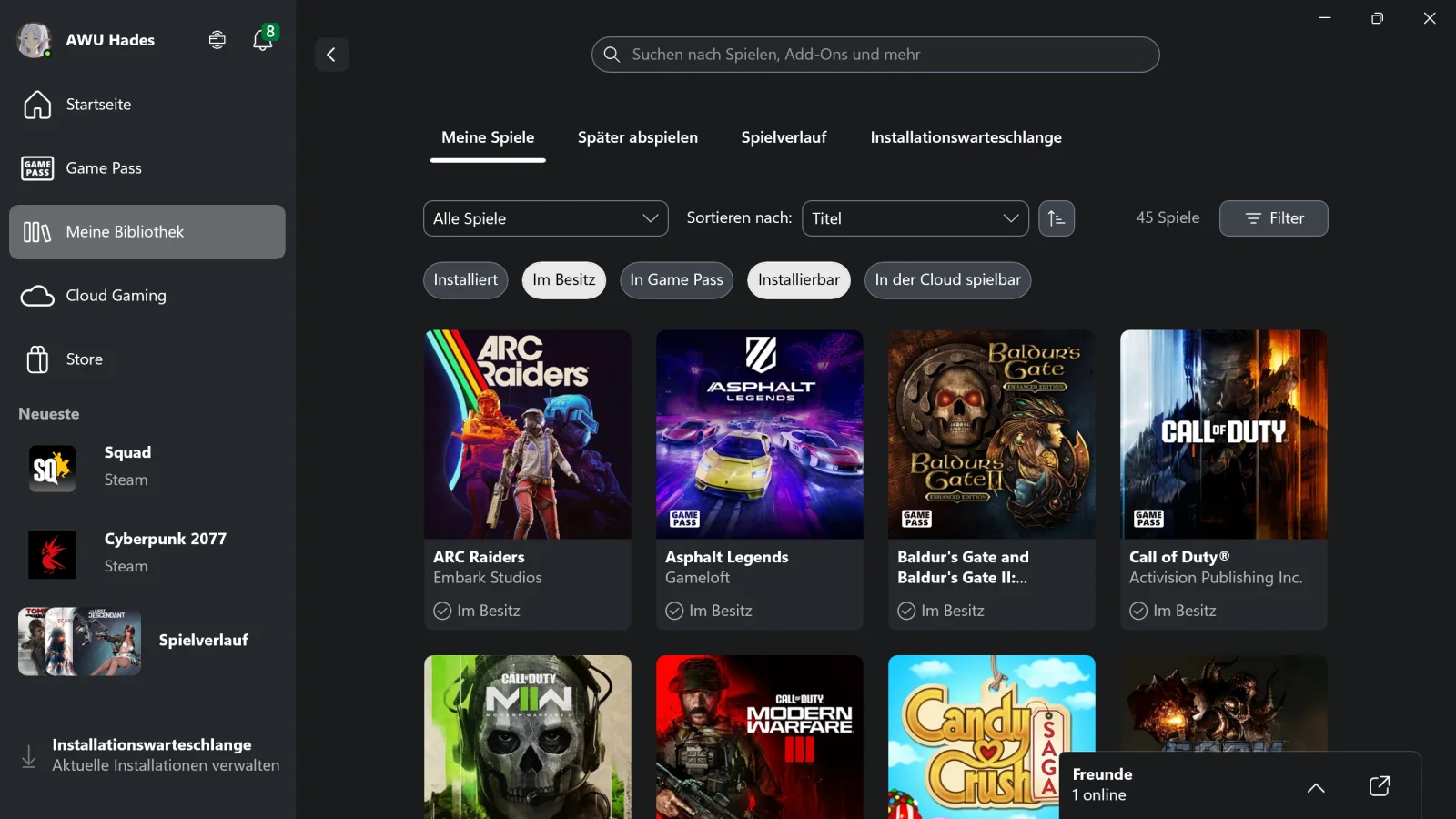1456x819 pixels.
Task: Click the Startseite home icon
Action: [37, 105]
